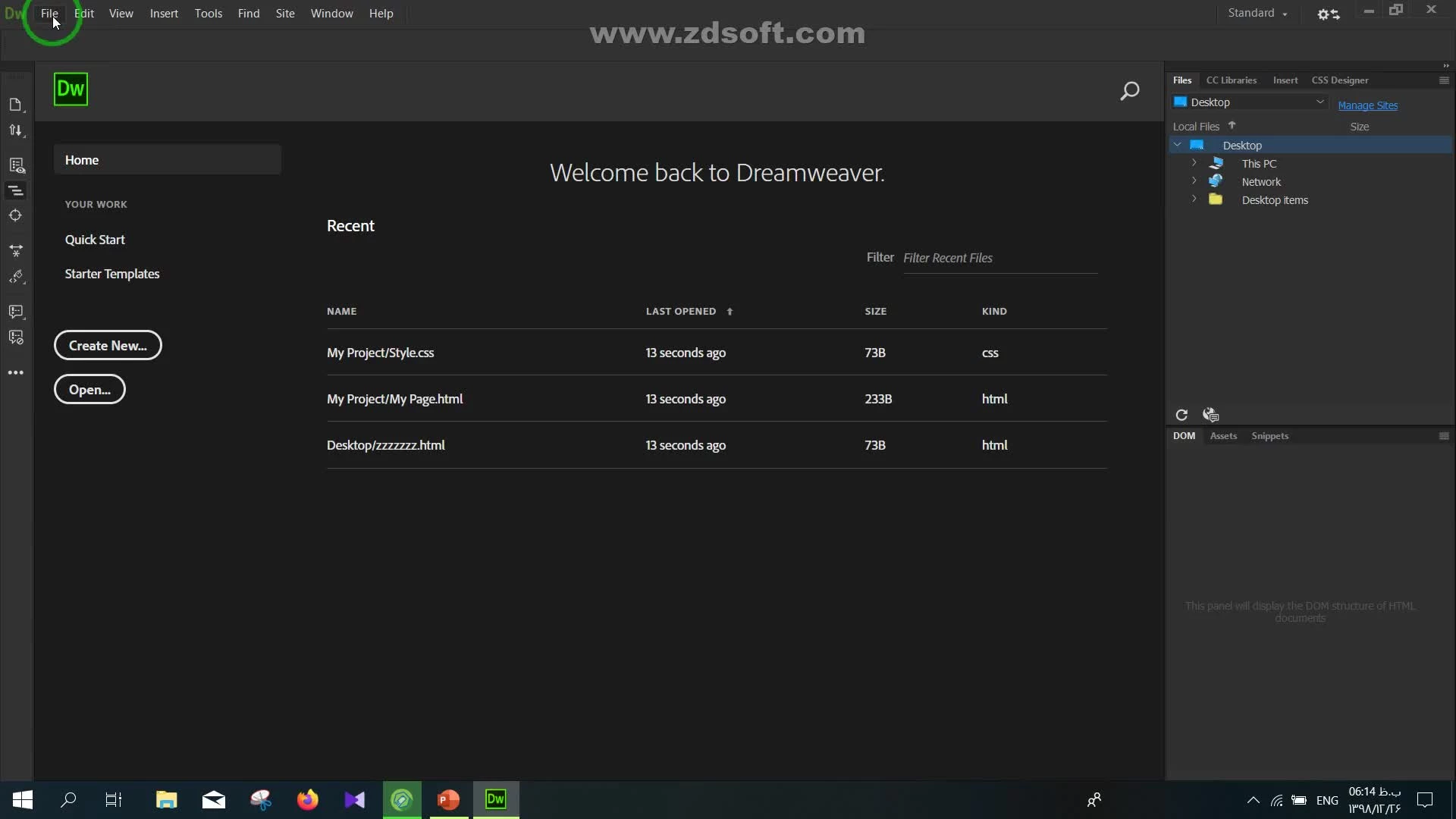Switch to the Snippets tab
This screenshot has height=819, width=1456.
(x=1270, y=436)
